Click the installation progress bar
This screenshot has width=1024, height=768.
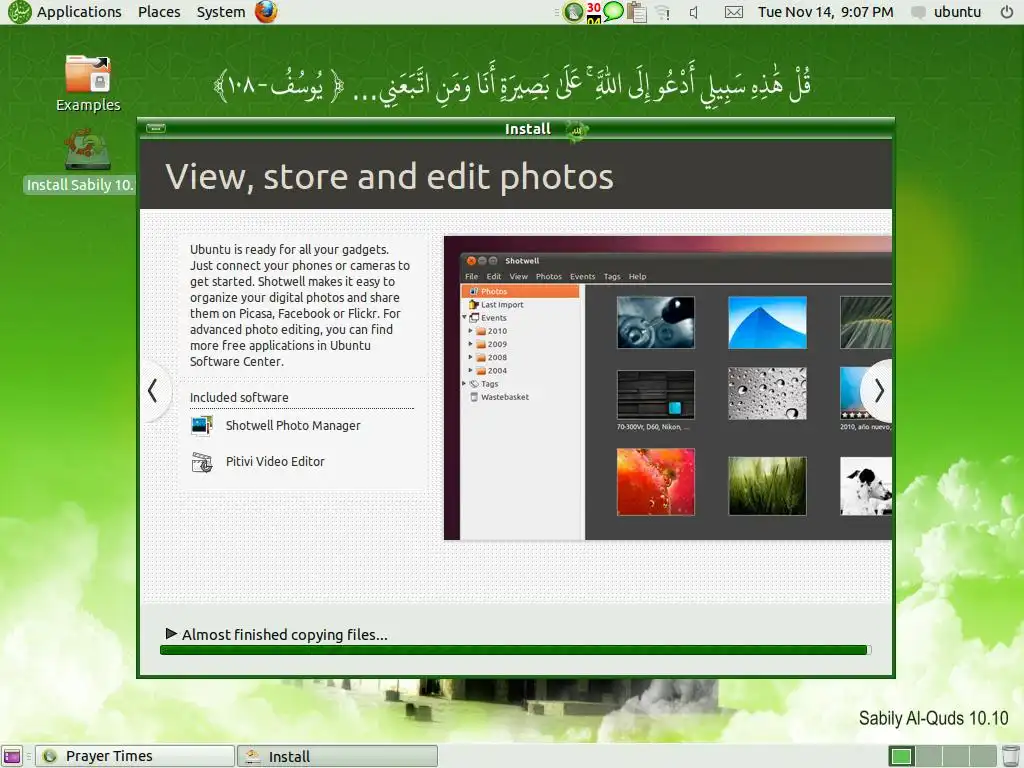tap(515, 650)
